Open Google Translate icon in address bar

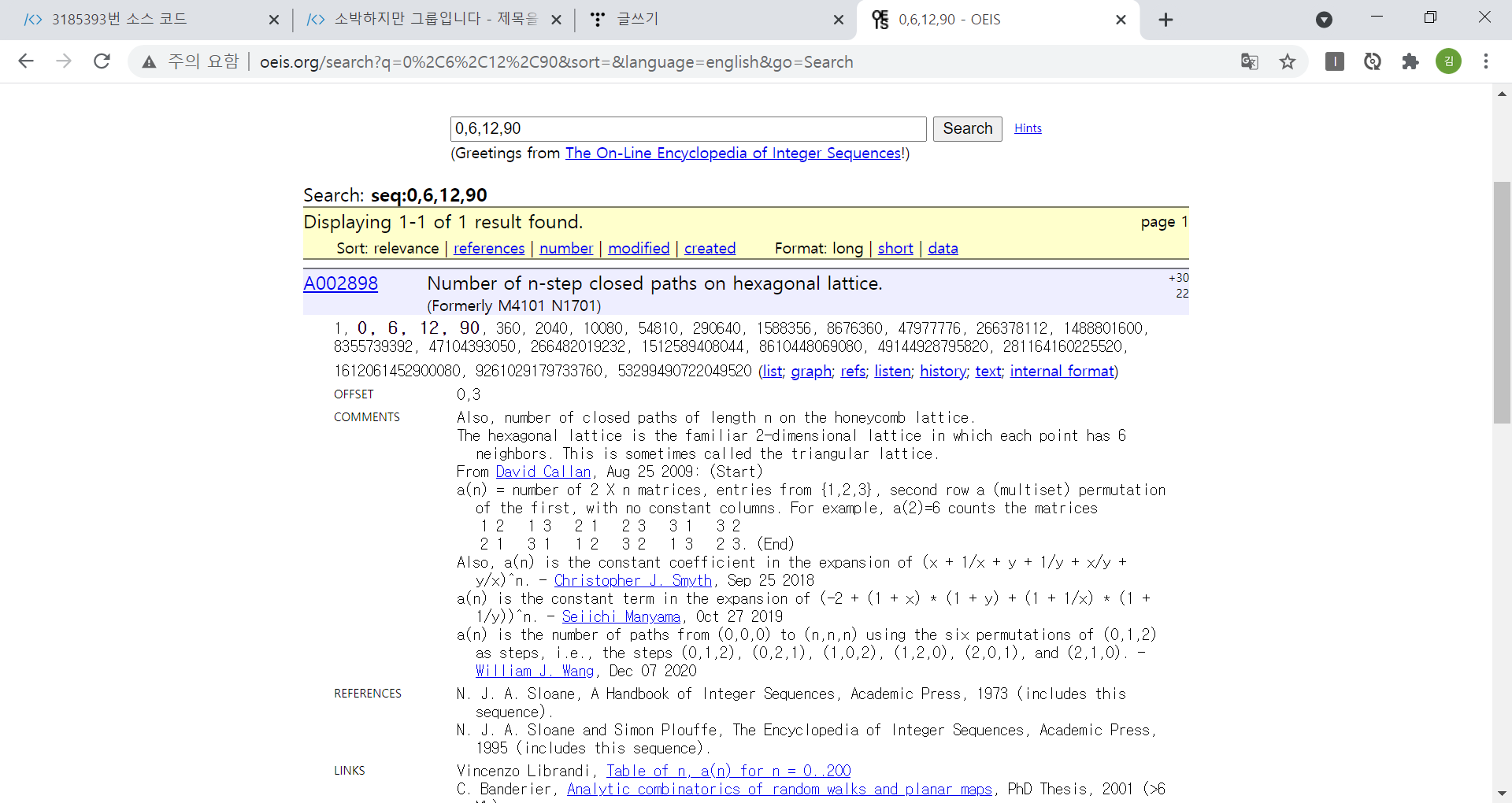[1250, 61]
